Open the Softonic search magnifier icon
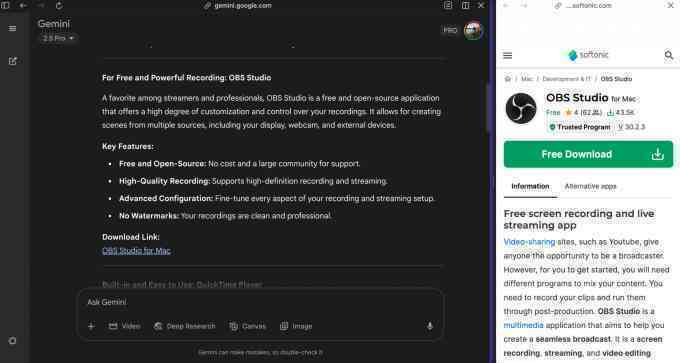The image size is (680, 363). tap(668, 55)
